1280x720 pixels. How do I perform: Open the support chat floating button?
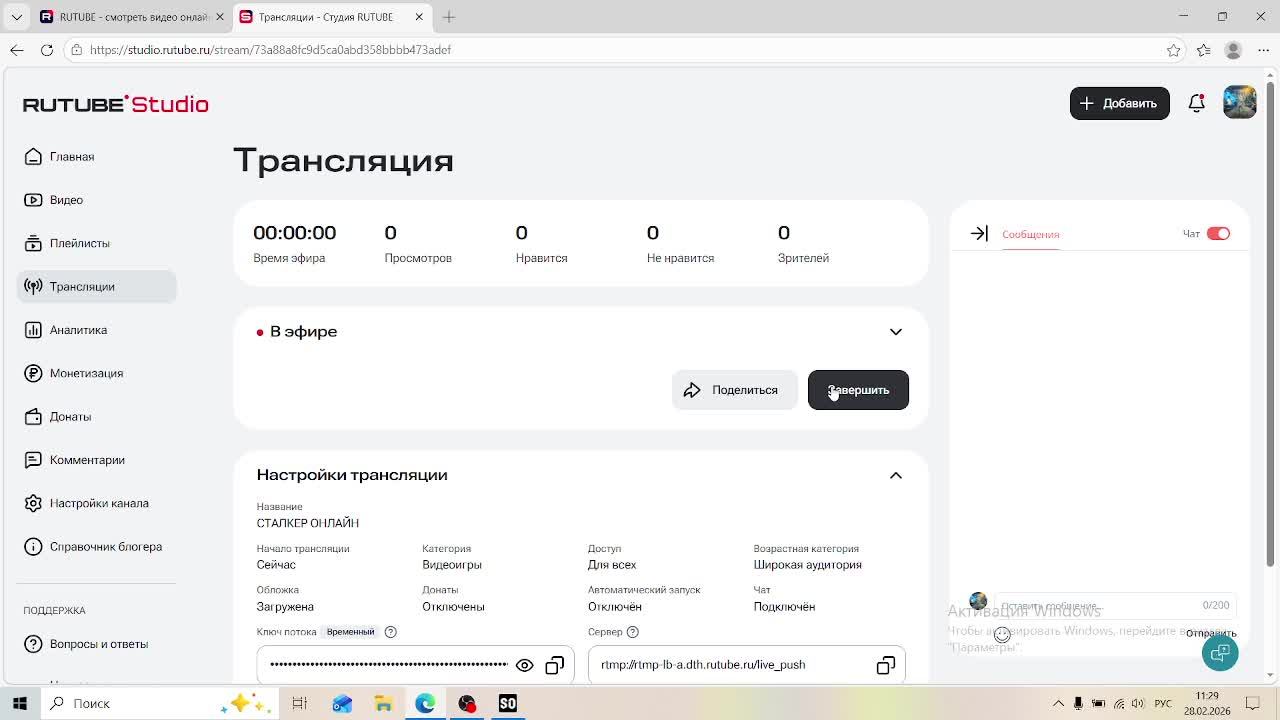(1220, 653)
